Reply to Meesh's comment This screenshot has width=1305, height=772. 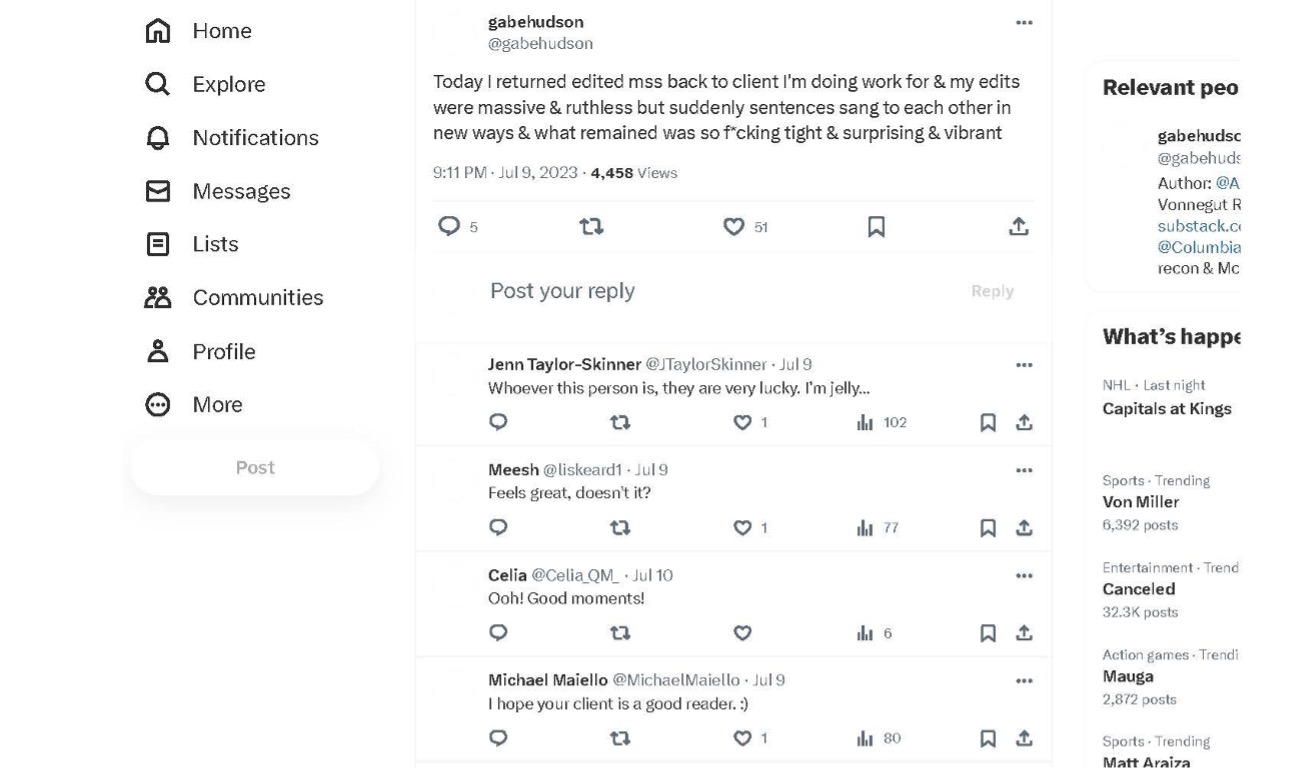tap(498, 527)
